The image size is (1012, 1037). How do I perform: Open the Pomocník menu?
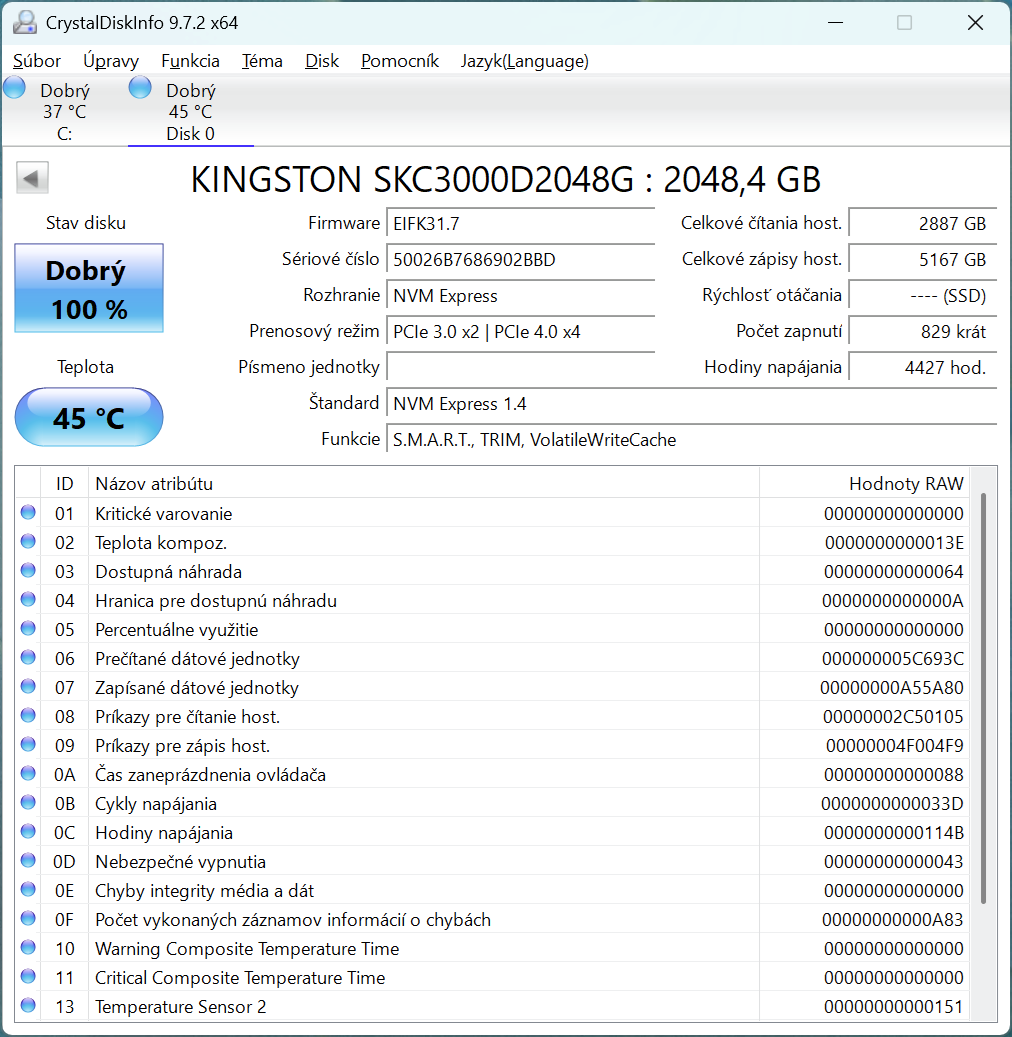tap(399, 61)
